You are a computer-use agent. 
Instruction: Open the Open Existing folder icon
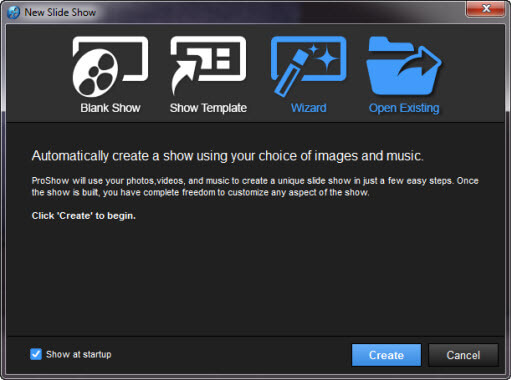click(x=404, y=66)
